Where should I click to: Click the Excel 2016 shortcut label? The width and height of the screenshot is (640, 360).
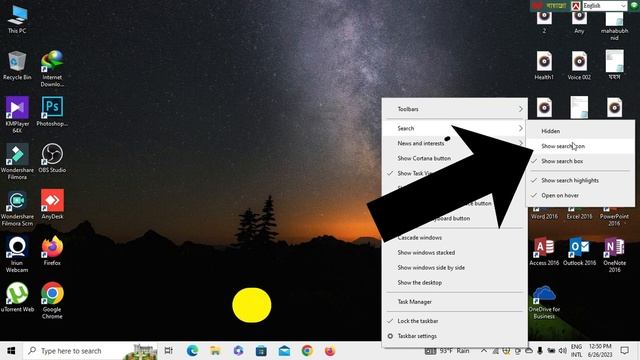(579, 217)
